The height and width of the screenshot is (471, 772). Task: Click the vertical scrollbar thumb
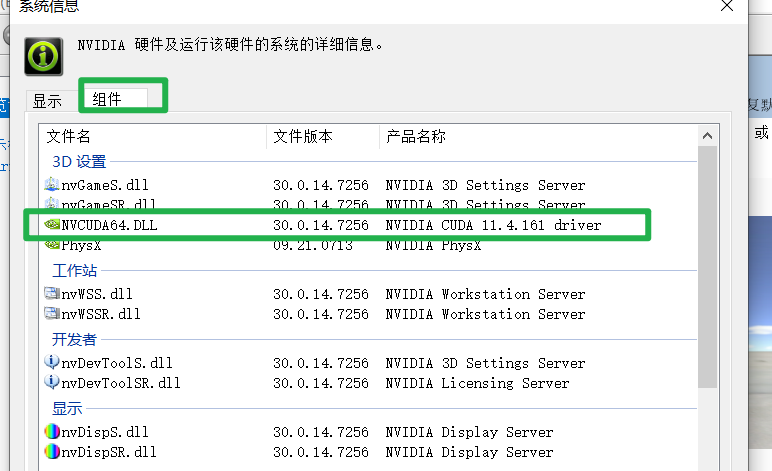coord(708,267)
